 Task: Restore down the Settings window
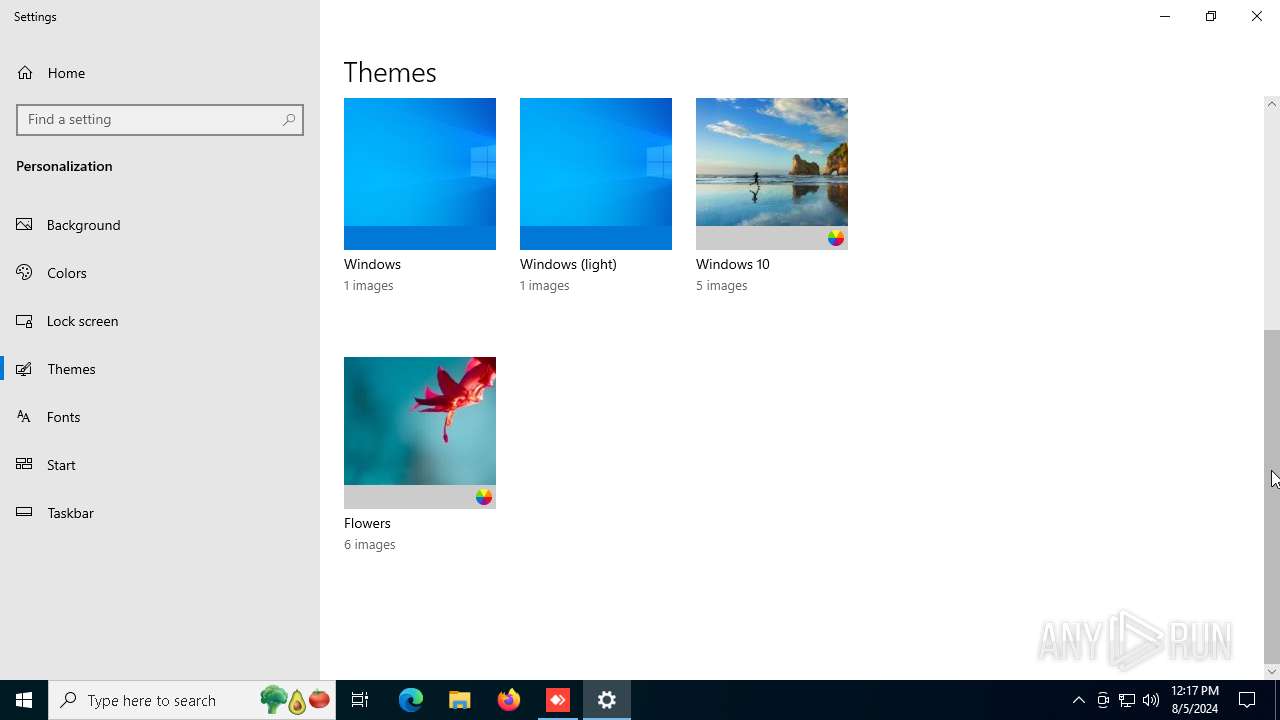pyautogui.click(x=1211, y=16)
